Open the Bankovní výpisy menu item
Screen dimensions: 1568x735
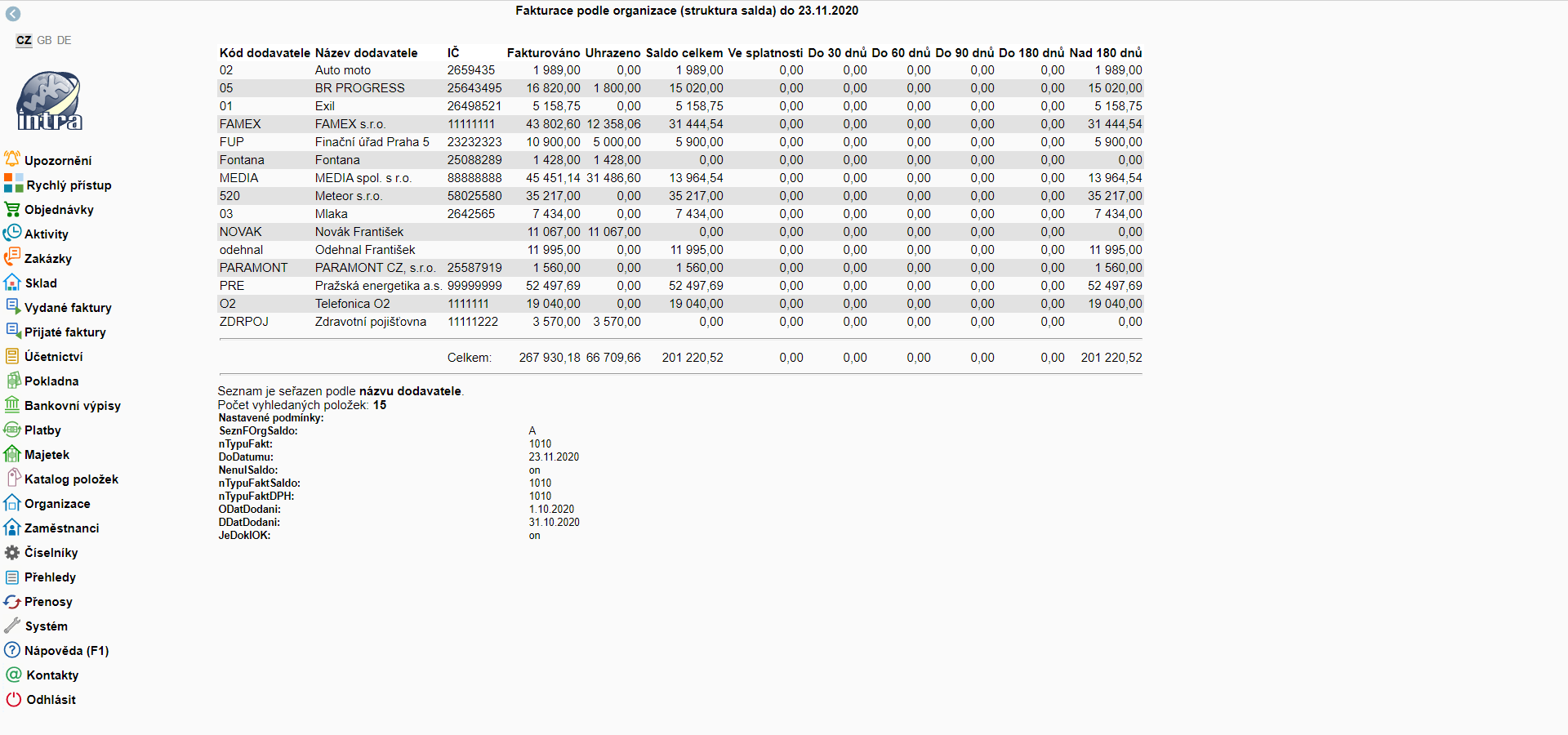[x=73, y=406]
